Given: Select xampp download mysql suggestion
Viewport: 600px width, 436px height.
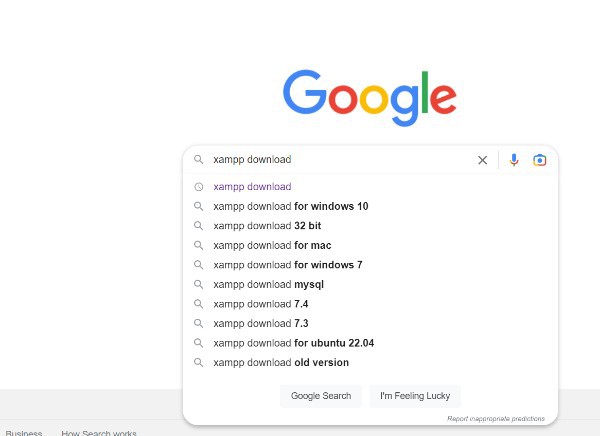Looking at the screenshot, I should 370,284.
